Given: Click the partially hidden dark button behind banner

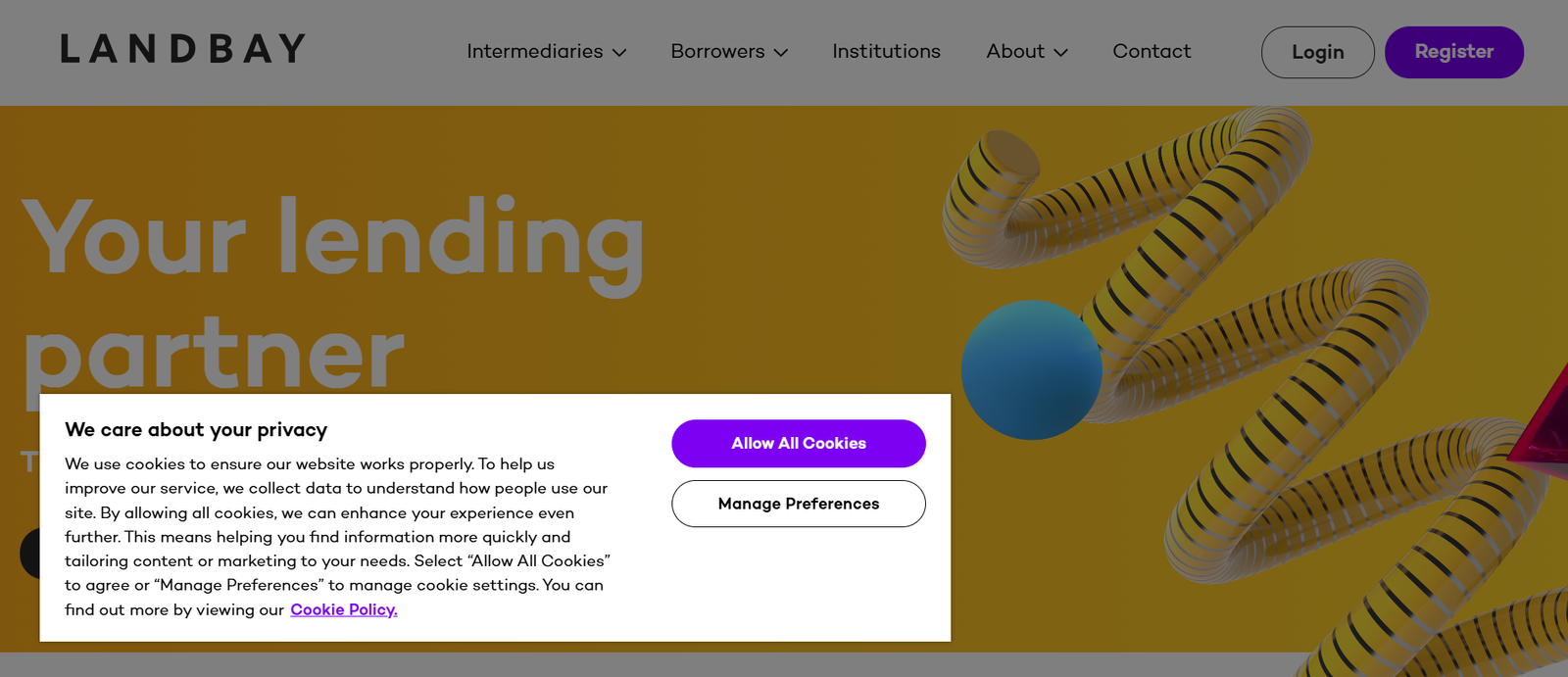Looking at the screenshot, I should (29, 553).
